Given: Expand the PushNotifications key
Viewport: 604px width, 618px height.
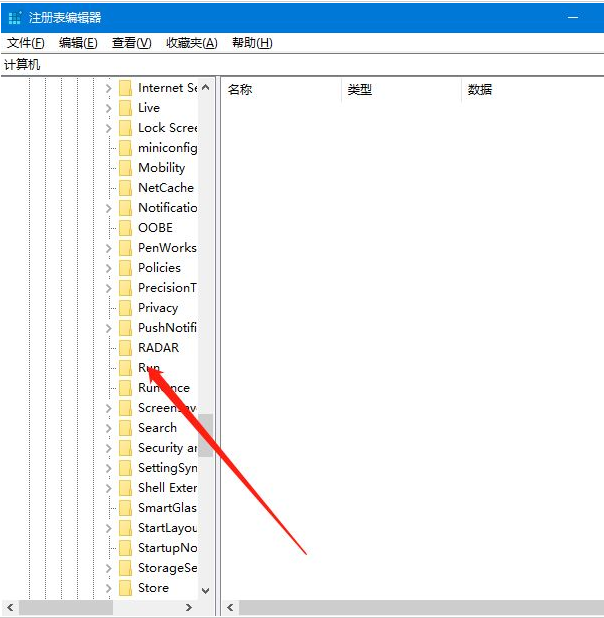Looking at the screenshot, I should tap(109, 328).
